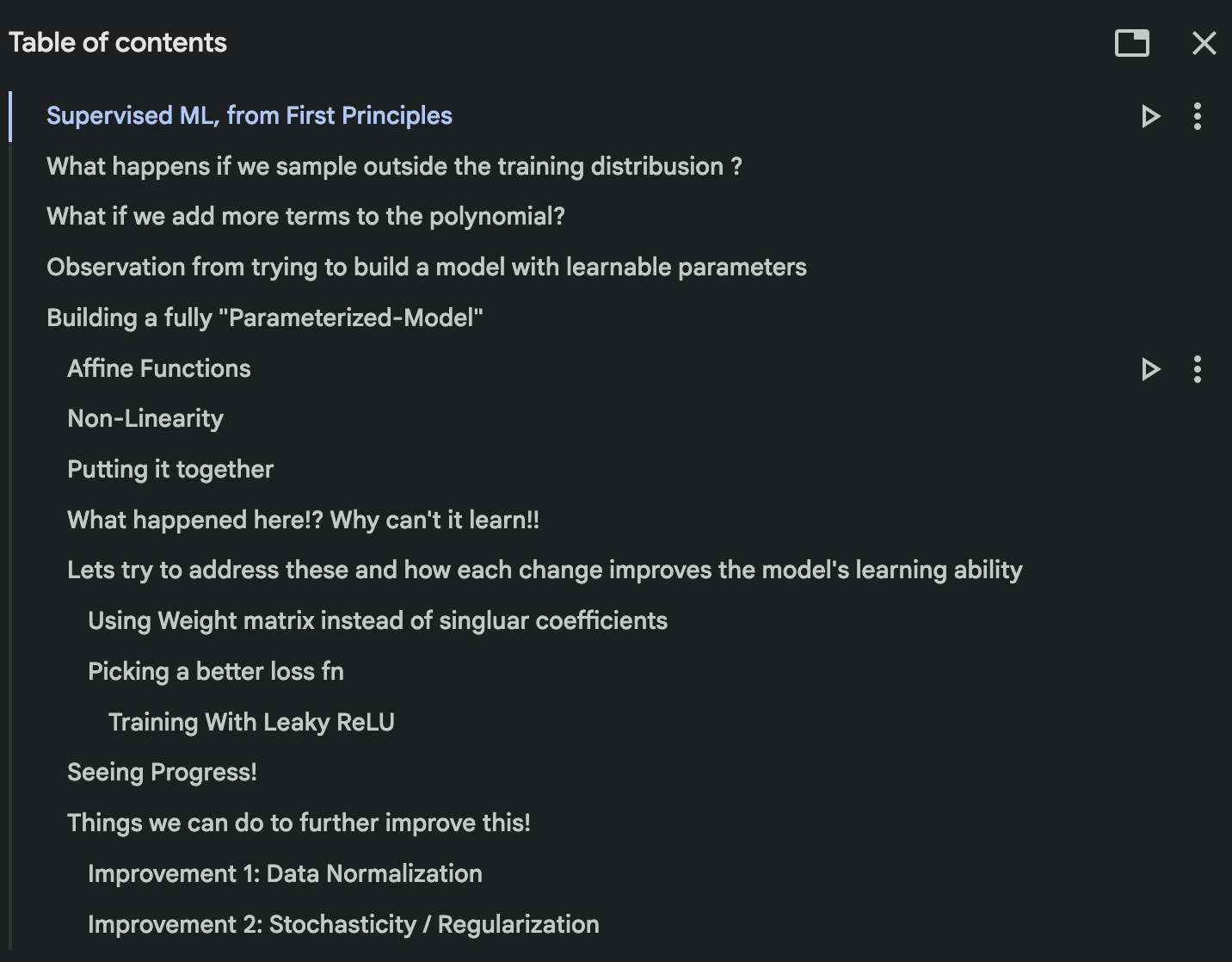Jump to sampling outside training distribution heading
Viewport: 1232px width, 962px height.
click(393, 166)
